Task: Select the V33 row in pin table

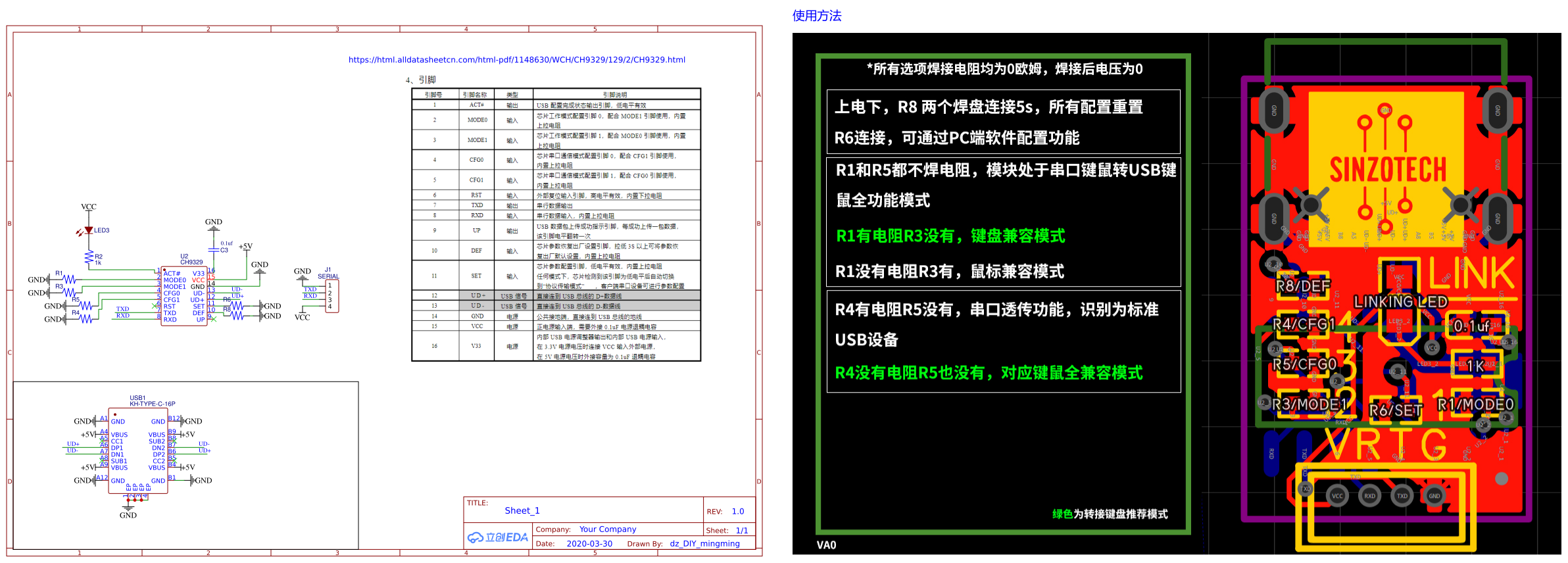Action: click(556, 346)
